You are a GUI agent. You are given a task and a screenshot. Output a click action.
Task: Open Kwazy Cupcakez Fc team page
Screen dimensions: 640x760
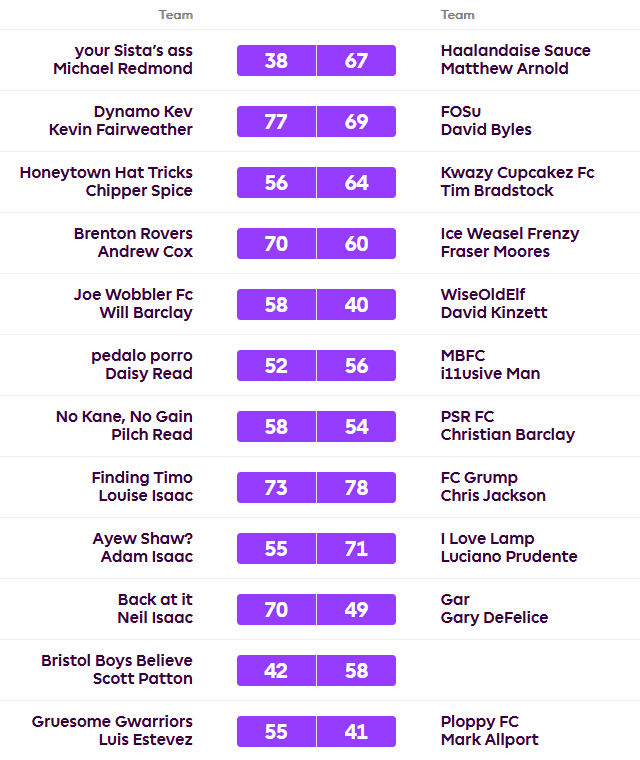(517, 173)
